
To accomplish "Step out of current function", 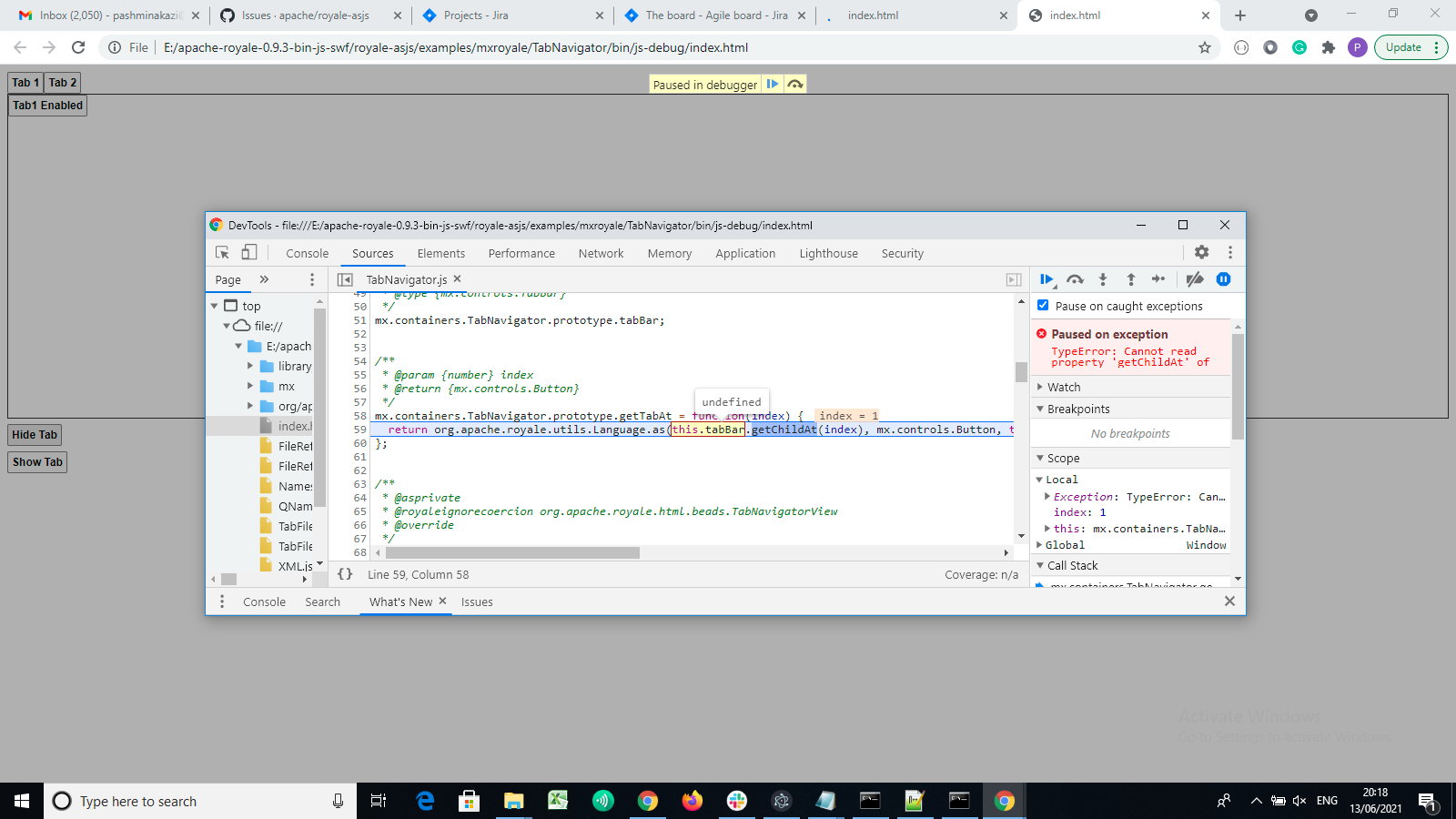I will (1130, 279).
